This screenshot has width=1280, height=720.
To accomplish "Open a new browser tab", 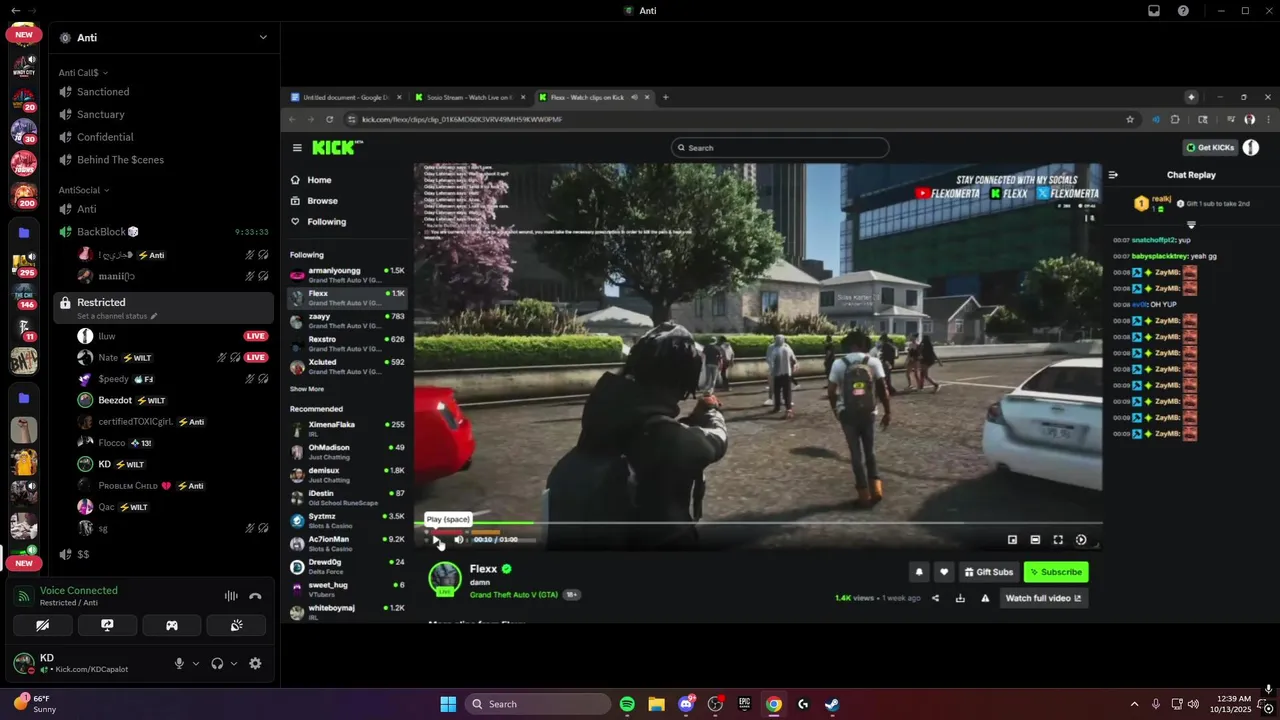I will pyautogui.click(x=665, y=97).
